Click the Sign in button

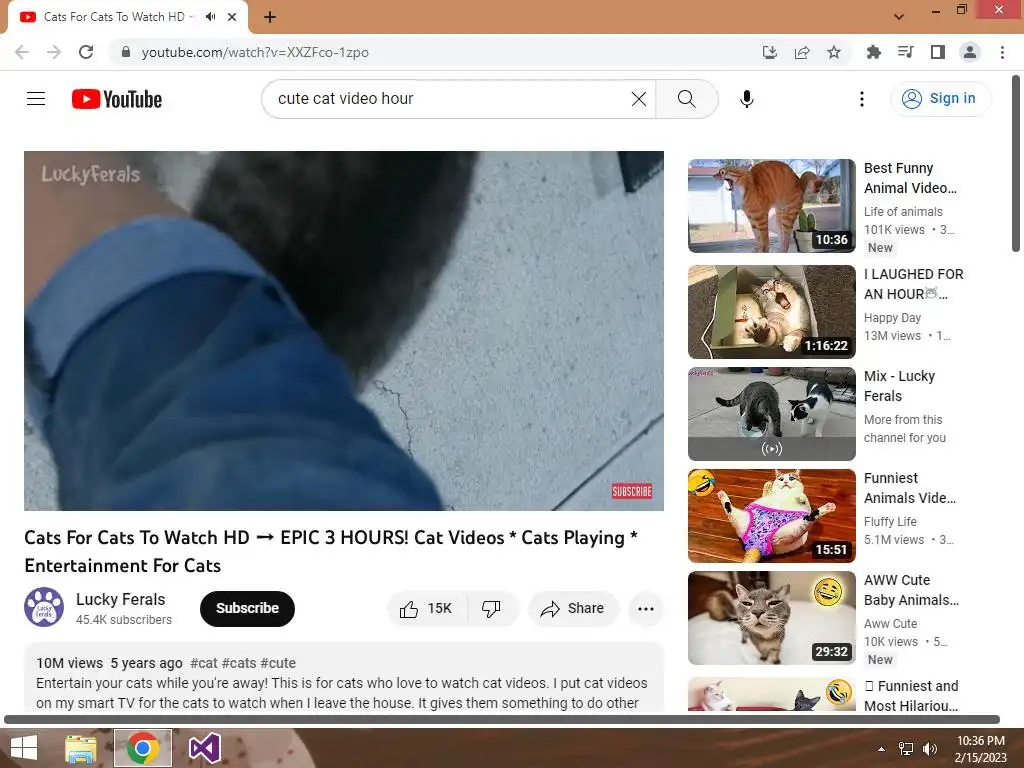pos(939,99)
